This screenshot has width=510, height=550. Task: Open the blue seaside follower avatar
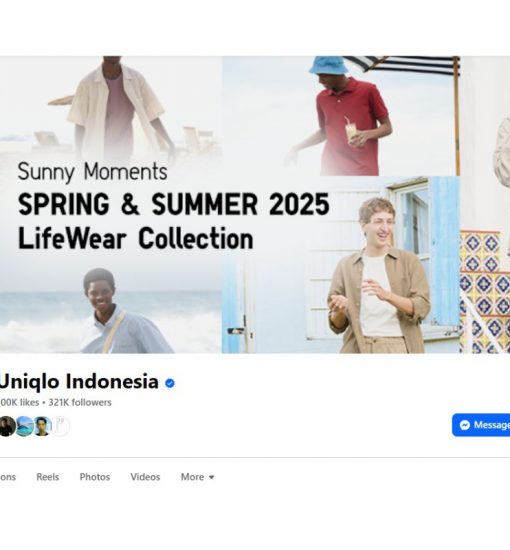pyautogui.click(x=25, y=426)
